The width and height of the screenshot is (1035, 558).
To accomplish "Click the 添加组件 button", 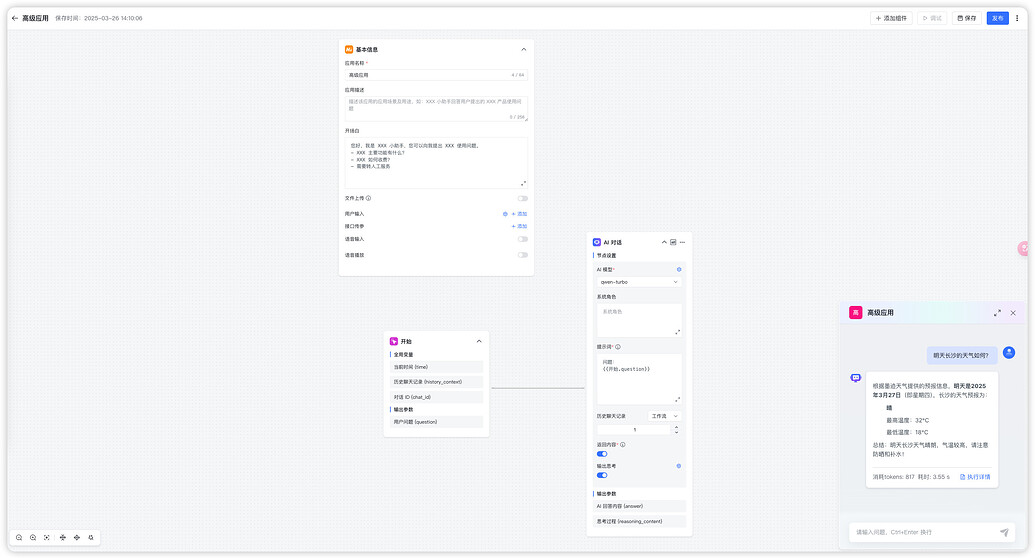I will [891, 18].
